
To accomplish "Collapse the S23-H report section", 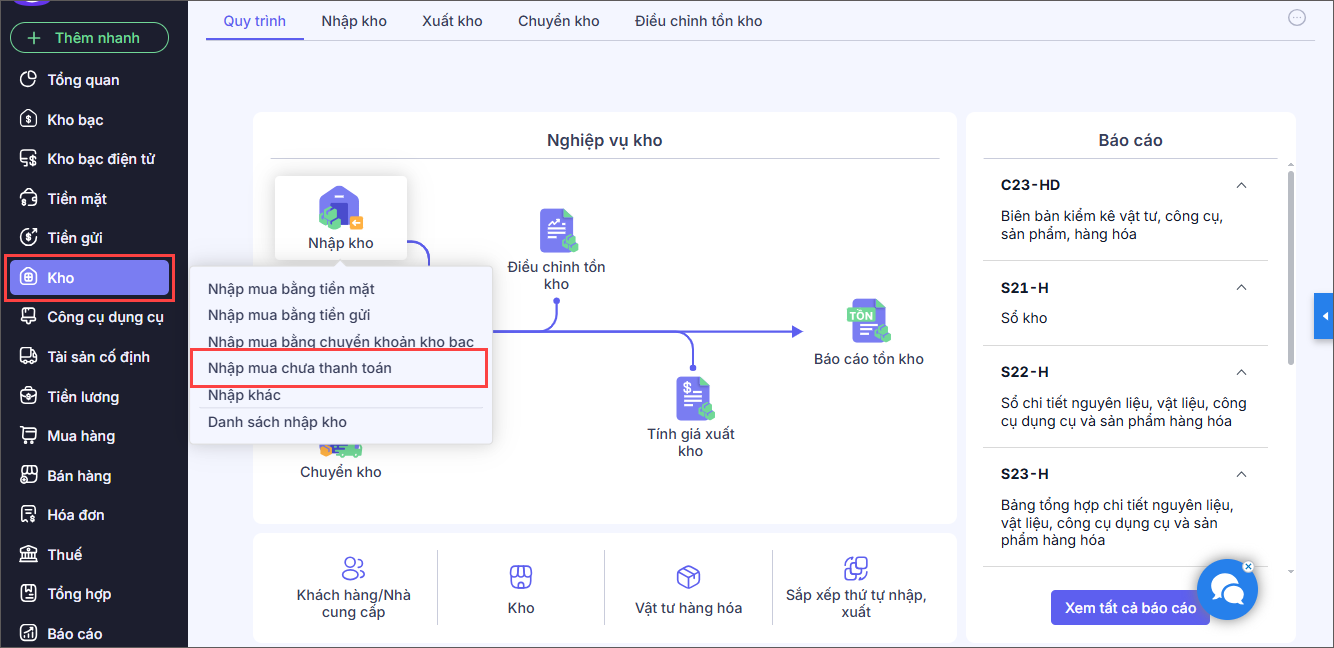I will click(1241, 474).
